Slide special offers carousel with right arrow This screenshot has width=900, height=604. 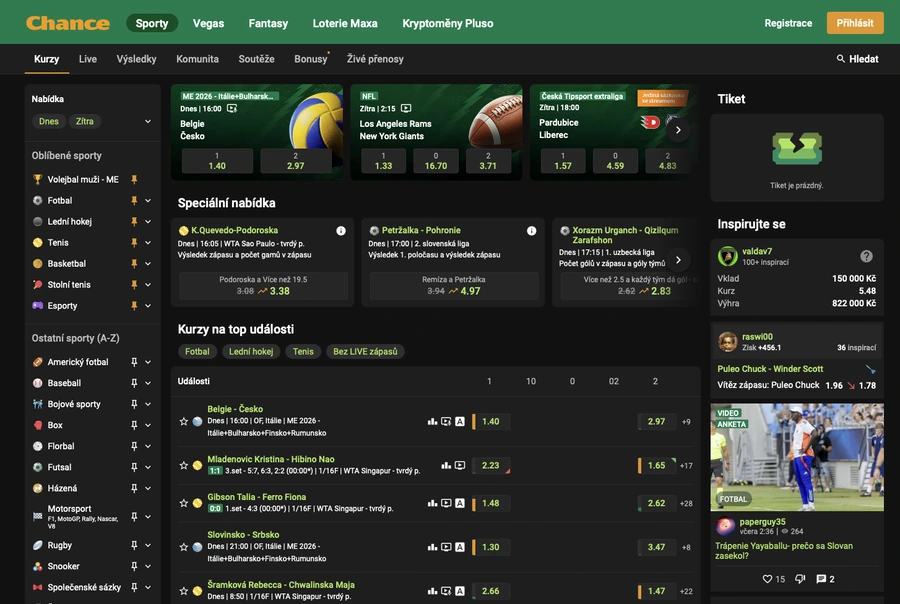tap(678, 260)
